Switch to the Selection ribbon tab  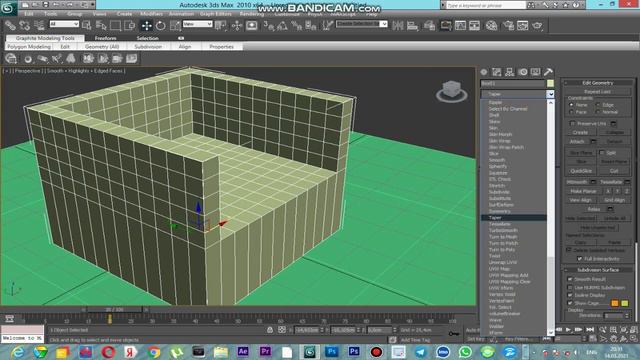pos(147,38)
